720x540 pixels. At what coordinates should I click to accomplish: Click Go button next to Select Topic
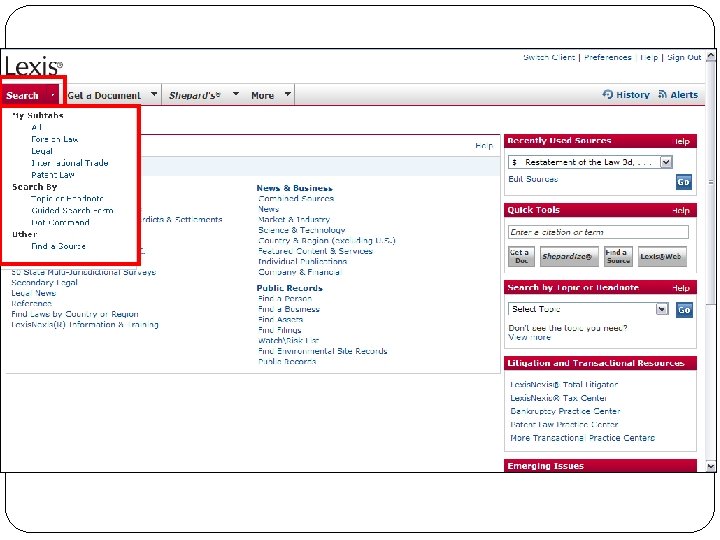pos(684,309)
